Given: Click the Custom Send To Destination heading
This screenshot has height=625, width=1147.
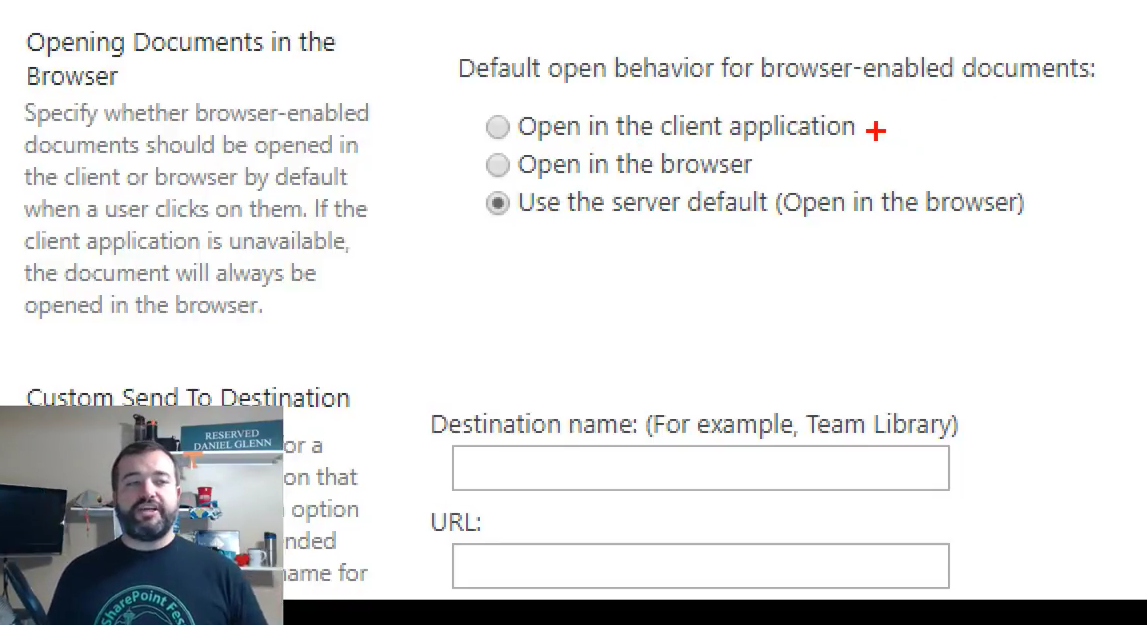Looking at the screenshot, I should point(188,397).
